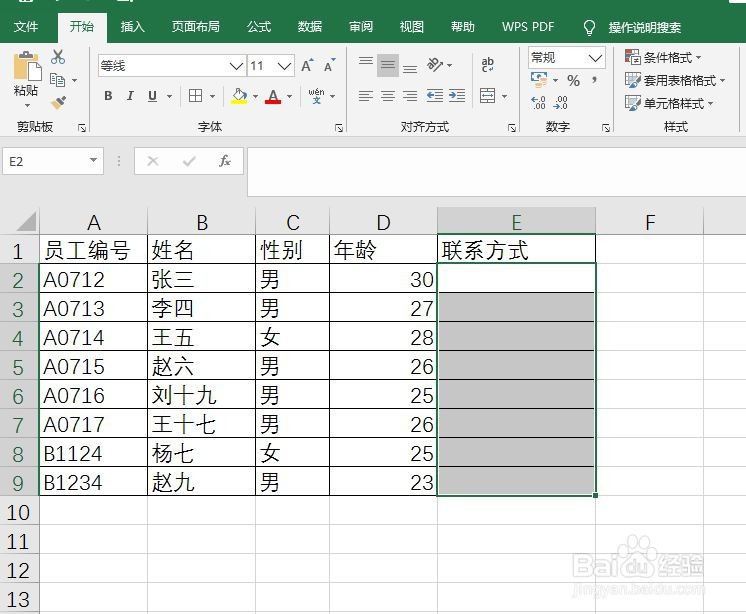Open 条件格式 conditional formatting
Screen dimensions: 746x614
pyautogui.click(x=663, y=58)
